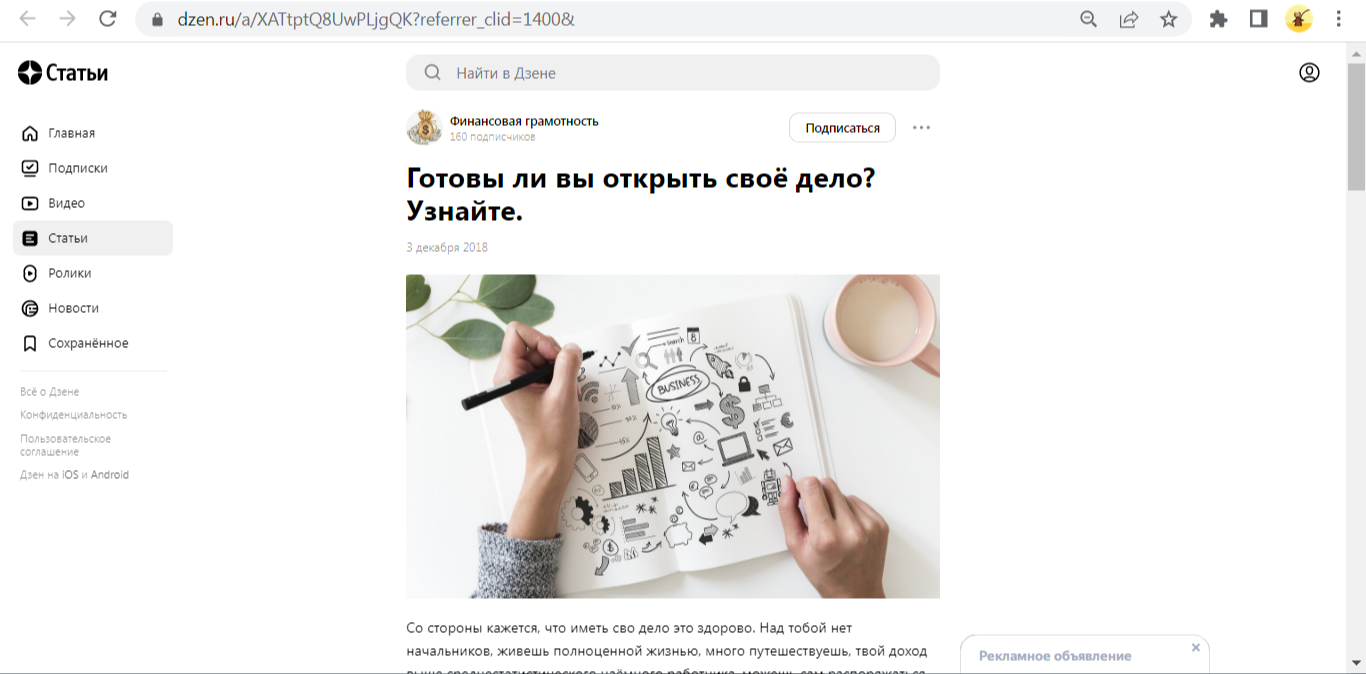This screenshot has height=674, width=1366.
Task: Select Ролики in the sidebar
Action: 70,273
